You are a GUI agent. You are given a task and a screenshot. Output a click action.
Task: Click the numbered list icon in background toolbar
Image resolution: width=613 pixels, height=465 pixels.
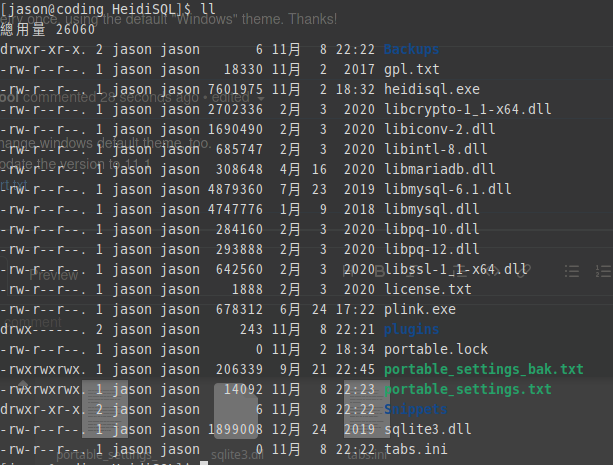pos(603,271)
